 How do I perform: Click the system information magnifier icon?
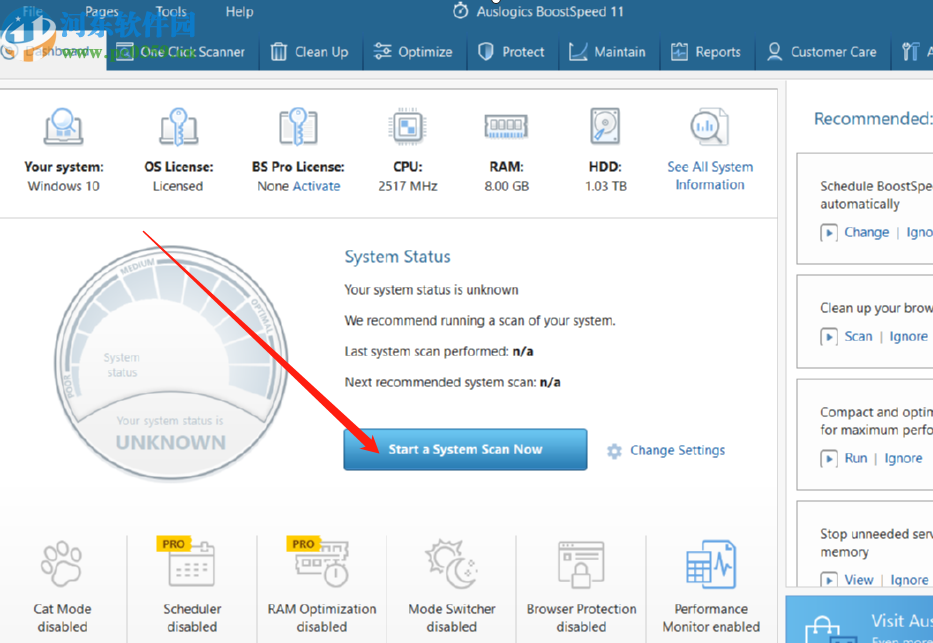click(709, 127)
